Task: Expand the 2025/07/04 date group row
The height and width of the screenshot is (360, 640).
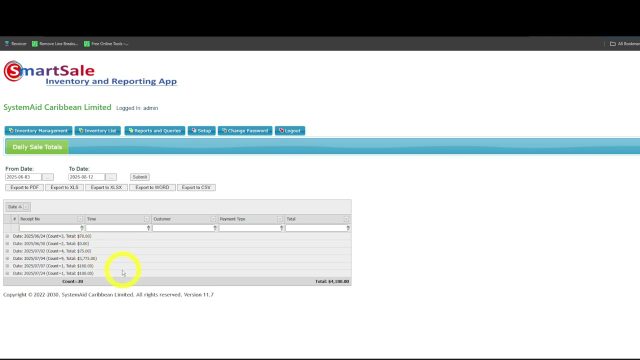Action: pyautogui.click(x=7, y=258)
